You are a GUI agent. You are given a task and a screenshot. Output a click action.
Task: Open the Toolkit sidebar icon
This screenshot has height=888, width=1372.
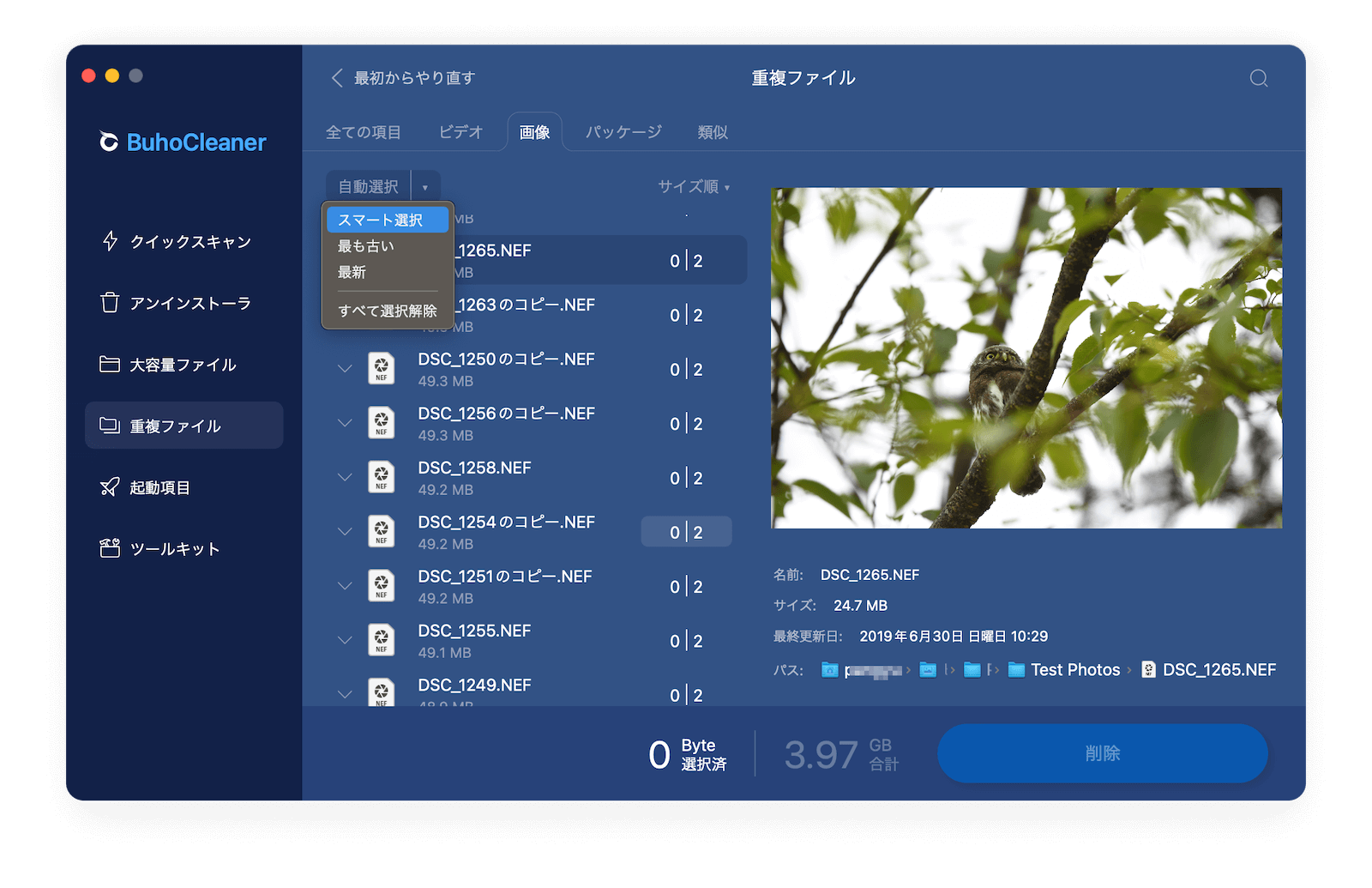coord(110,549)
